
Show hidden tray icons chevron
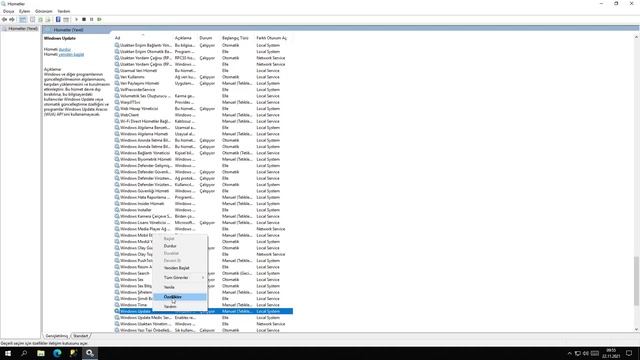point(569,353)
